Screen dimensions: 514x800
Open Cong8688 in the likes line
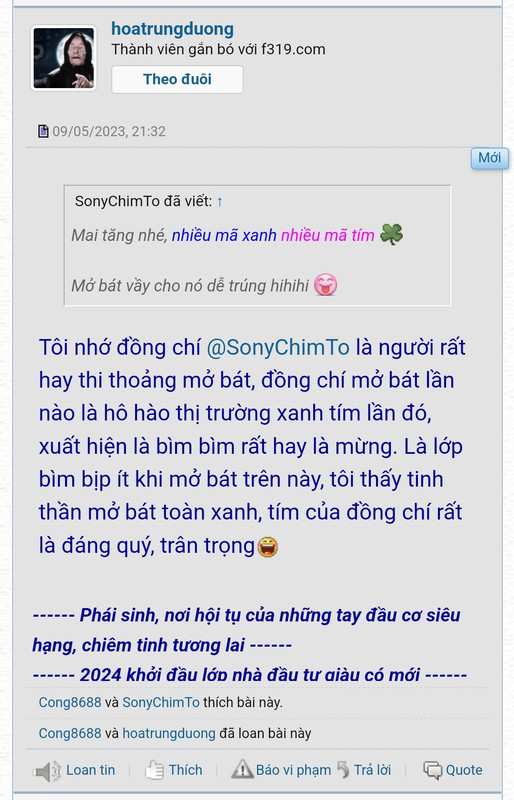[70, 703]
